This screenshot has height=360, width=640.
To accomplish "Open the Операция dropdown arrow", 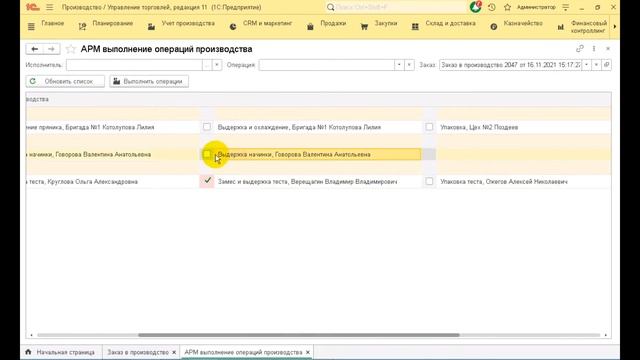I will click(x=399, y=65).
